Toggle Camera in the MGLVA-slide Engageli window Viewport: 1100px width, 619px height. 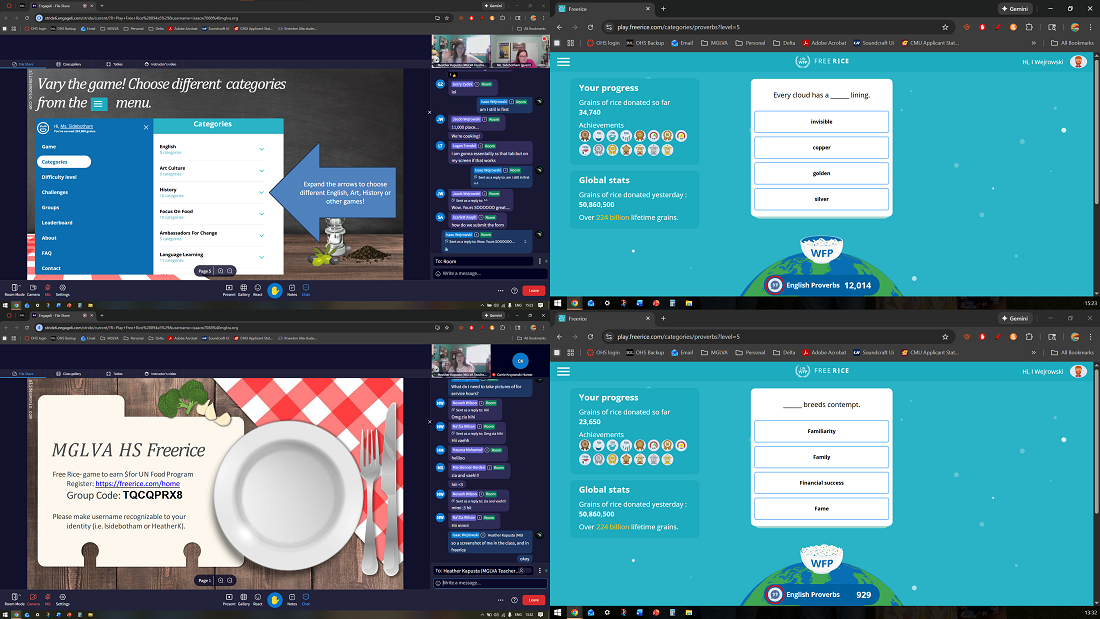(33, 599)
